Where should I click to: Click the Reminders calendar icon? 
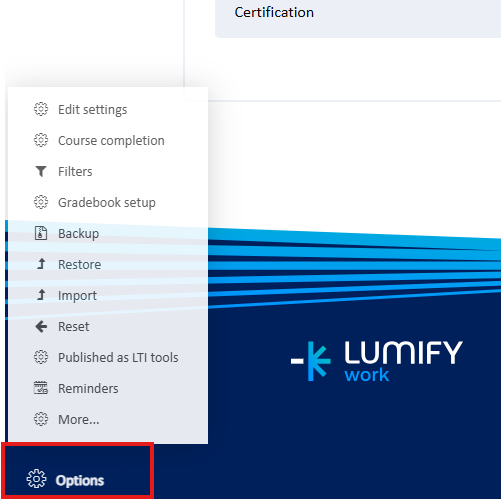[41, 388]
